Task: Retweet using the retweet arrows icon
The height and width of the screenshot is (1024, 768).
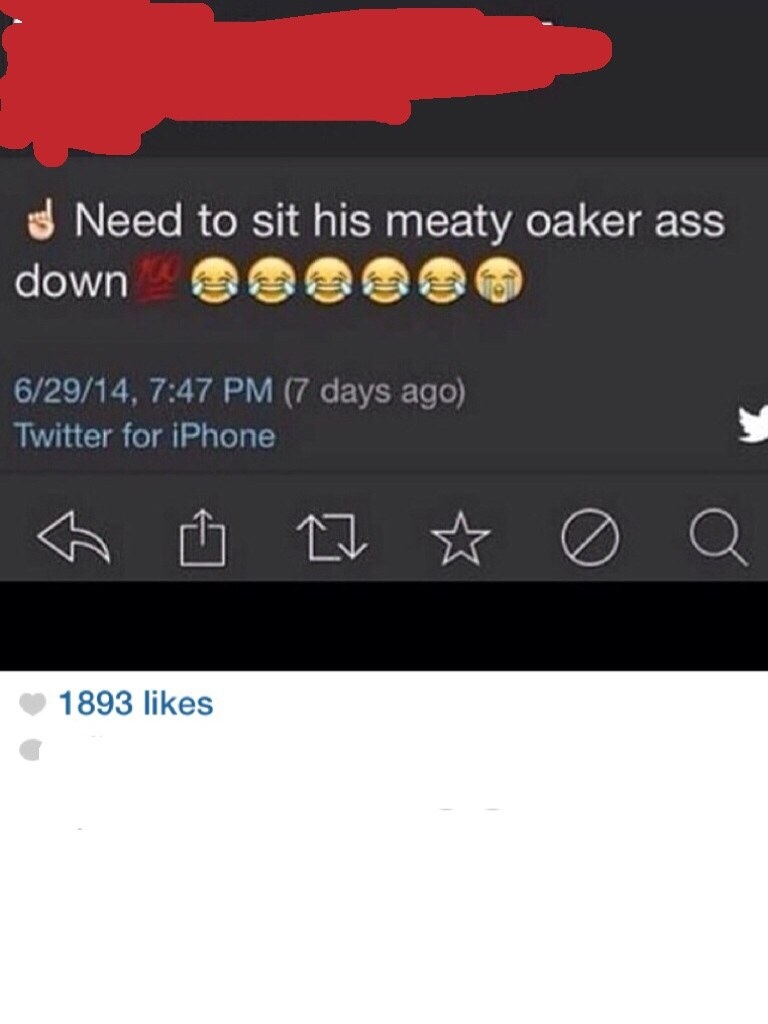Action: [332, 539]
